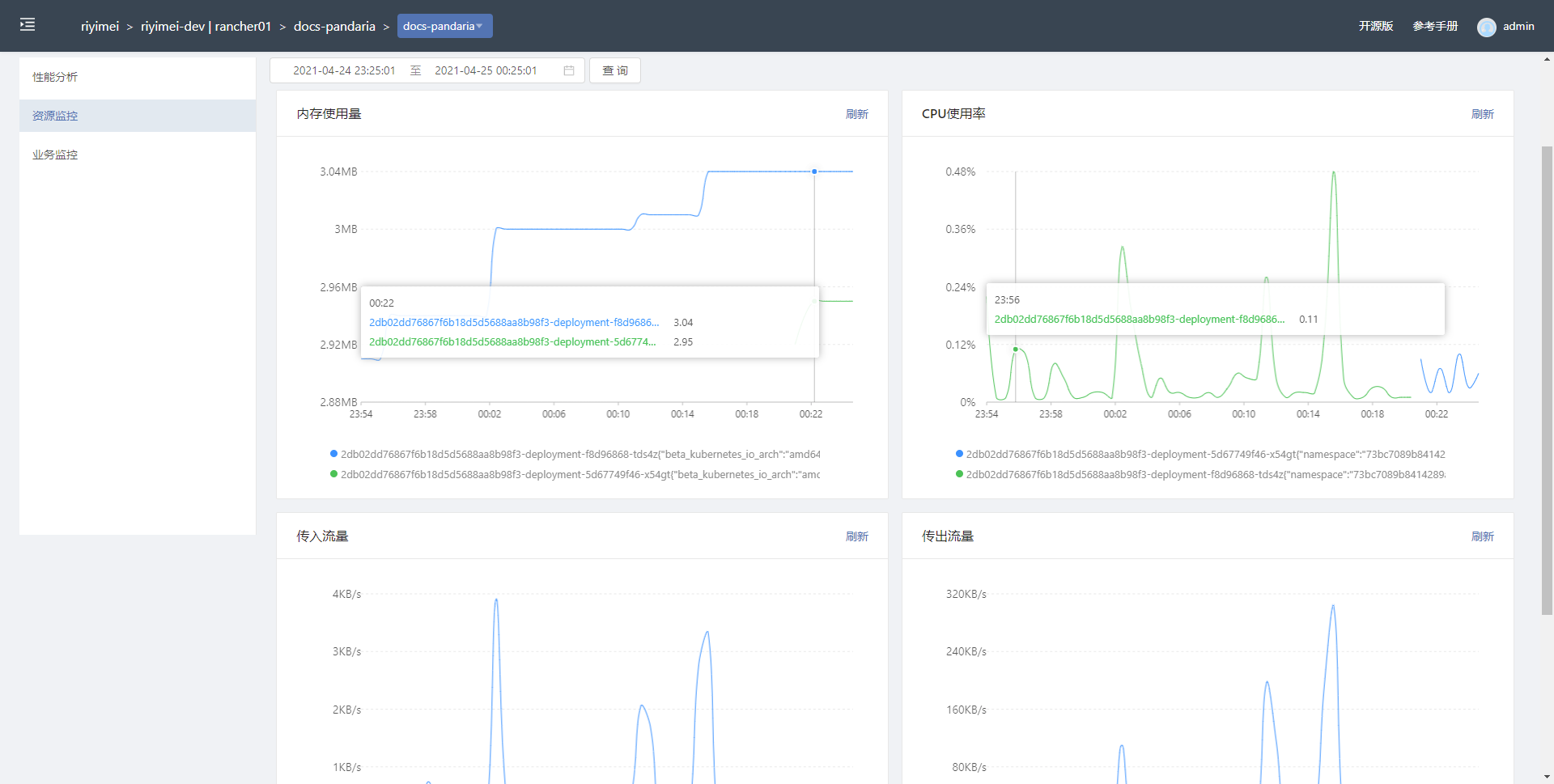Image resolution: width=1554 pixels, height=784 pixels.
Task: Click the 内存使用量 chart title
Action: [329, 114]
